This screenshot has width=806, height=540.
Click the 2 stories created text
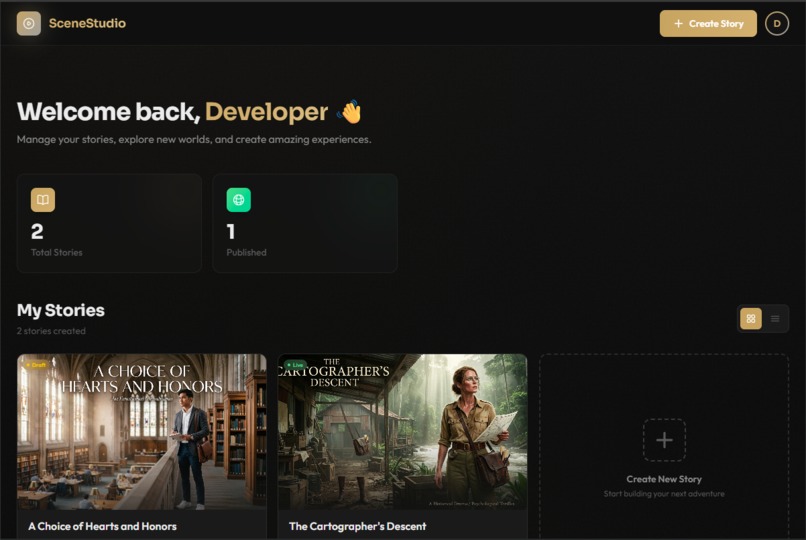tap(51, 331)
